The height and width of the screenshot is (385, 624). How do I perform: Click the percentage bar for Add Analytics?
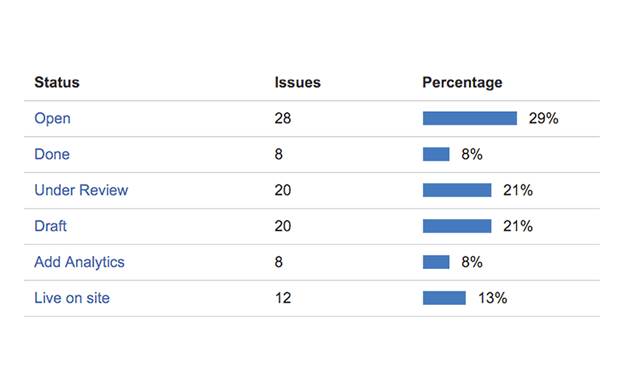click(436, 262)
